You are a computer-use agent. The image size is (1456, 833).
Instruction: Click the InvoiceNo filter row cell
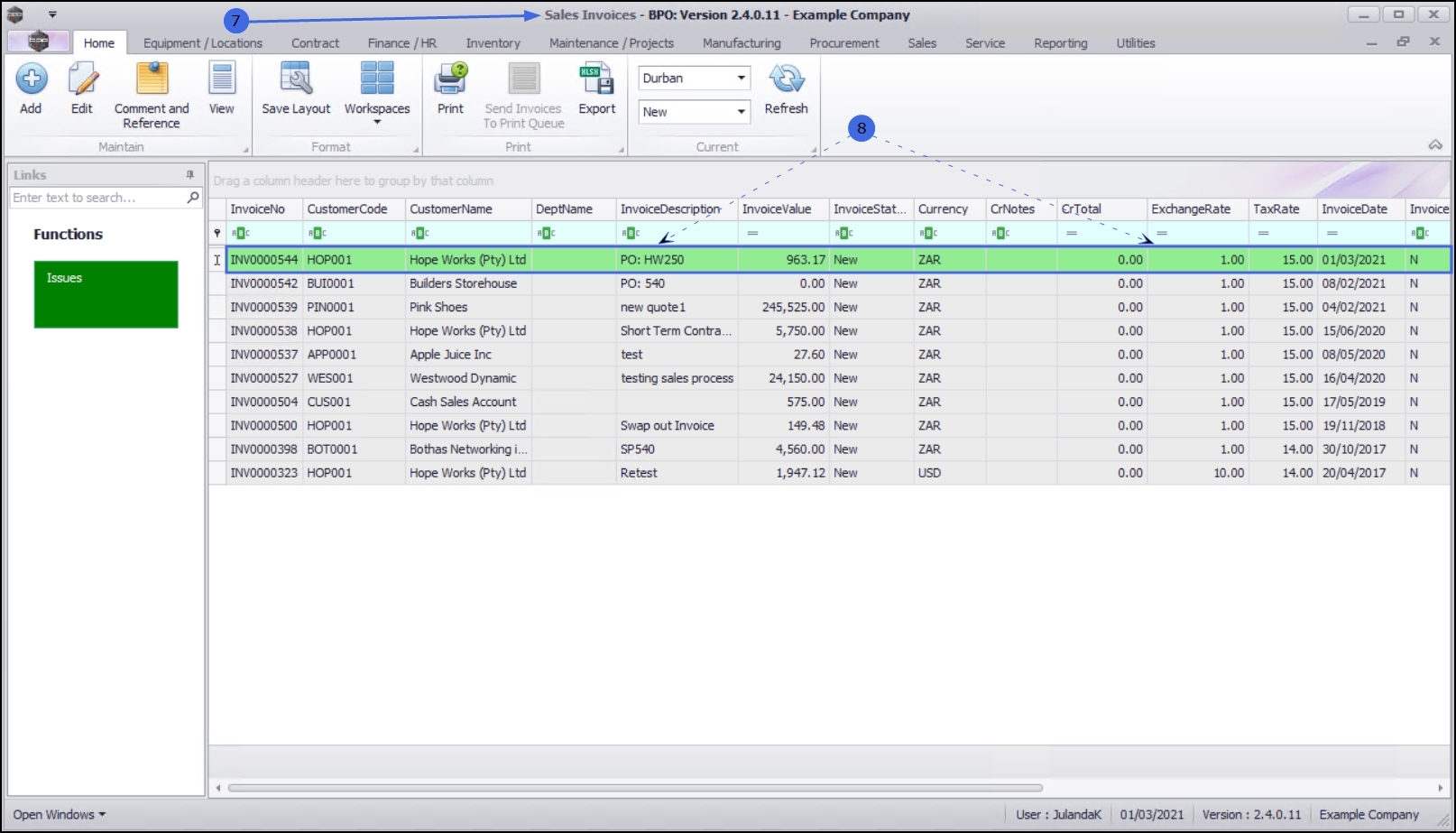click(x=264, y=233)
